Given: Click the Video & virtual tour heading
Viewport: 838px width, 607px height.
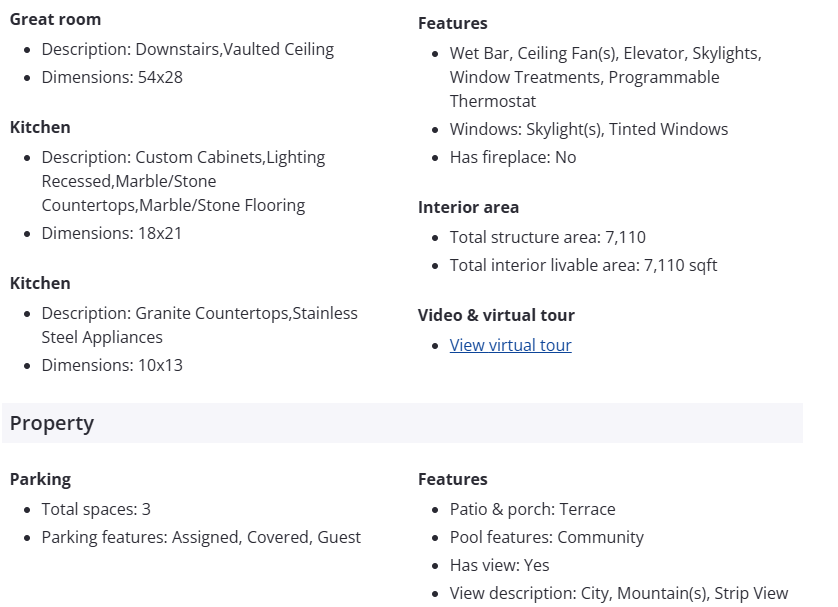Looking at the screenshot, I should tap(496, 315).
